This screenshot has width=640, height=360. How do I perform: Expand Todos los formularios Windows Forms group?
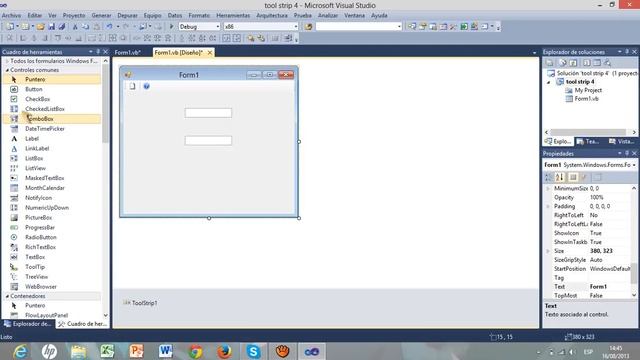pos(7,61)
